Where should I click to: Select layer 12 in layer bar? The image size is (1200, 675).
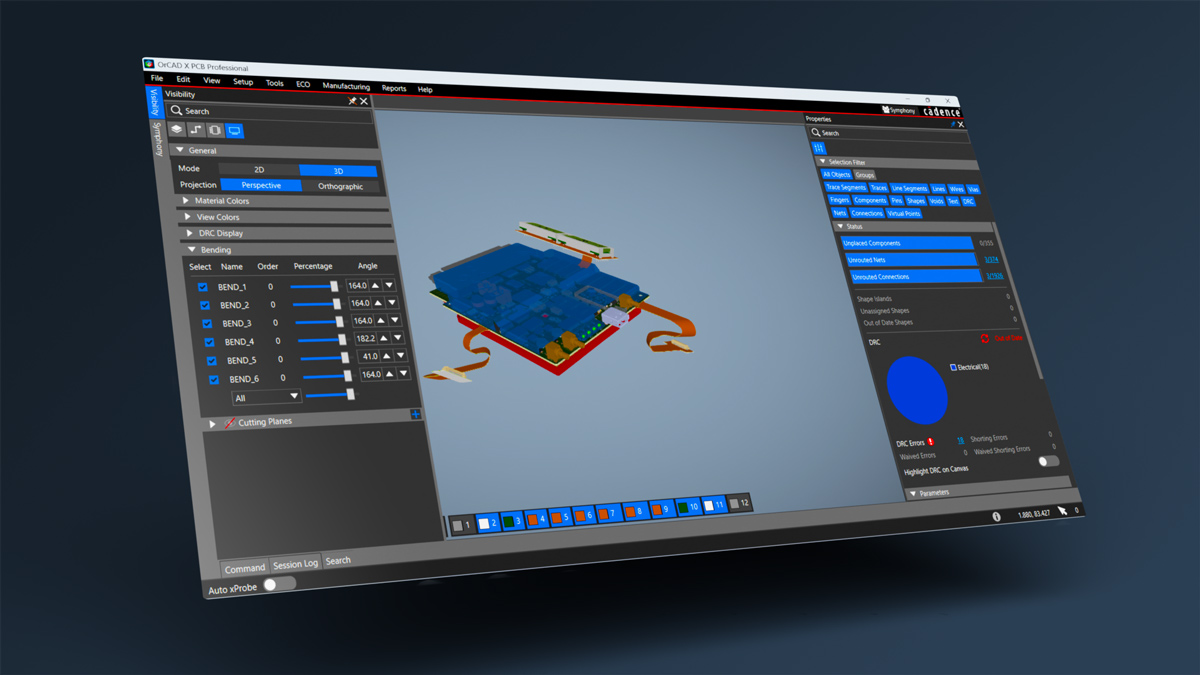coord(739,503)
